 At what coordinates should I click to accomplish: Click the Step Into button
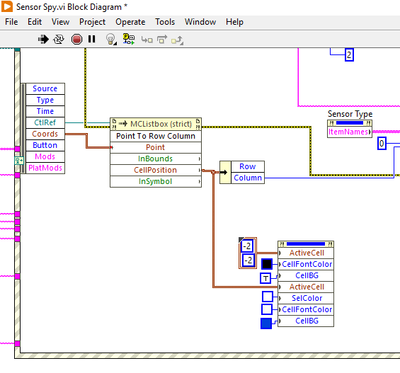coord(147,40)
